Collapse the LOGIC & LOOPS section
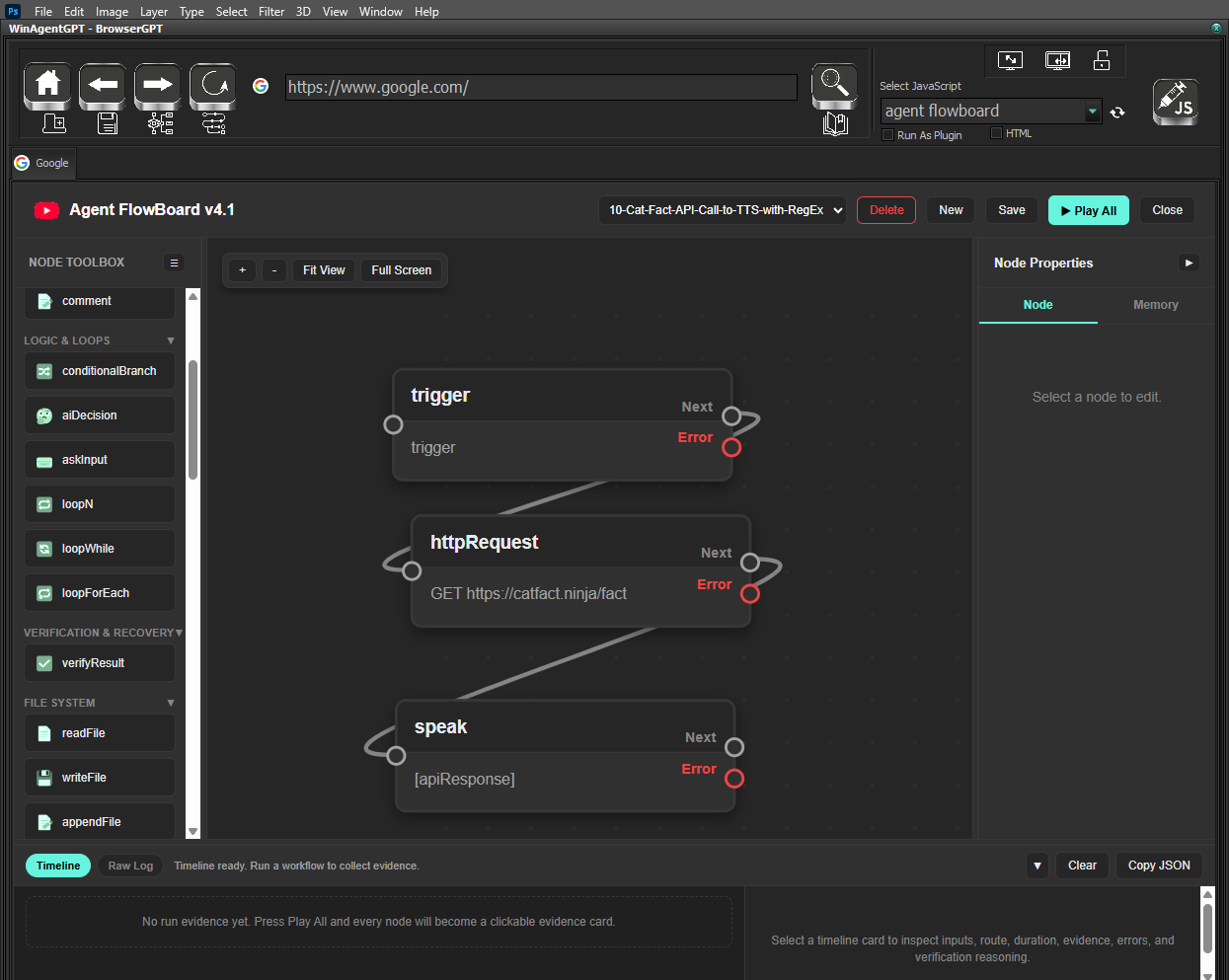 pyautogui.click(x=171, y=340)
